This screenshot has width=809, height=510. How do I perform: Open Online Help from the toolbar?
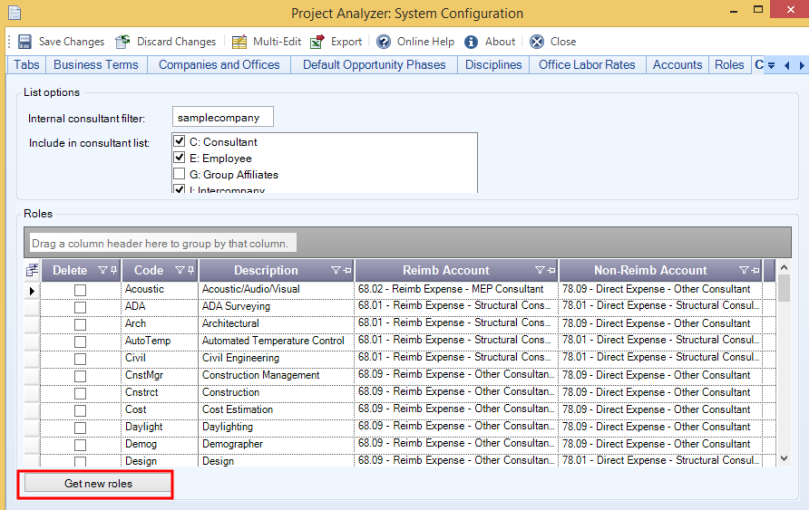[x=383, y=42]
